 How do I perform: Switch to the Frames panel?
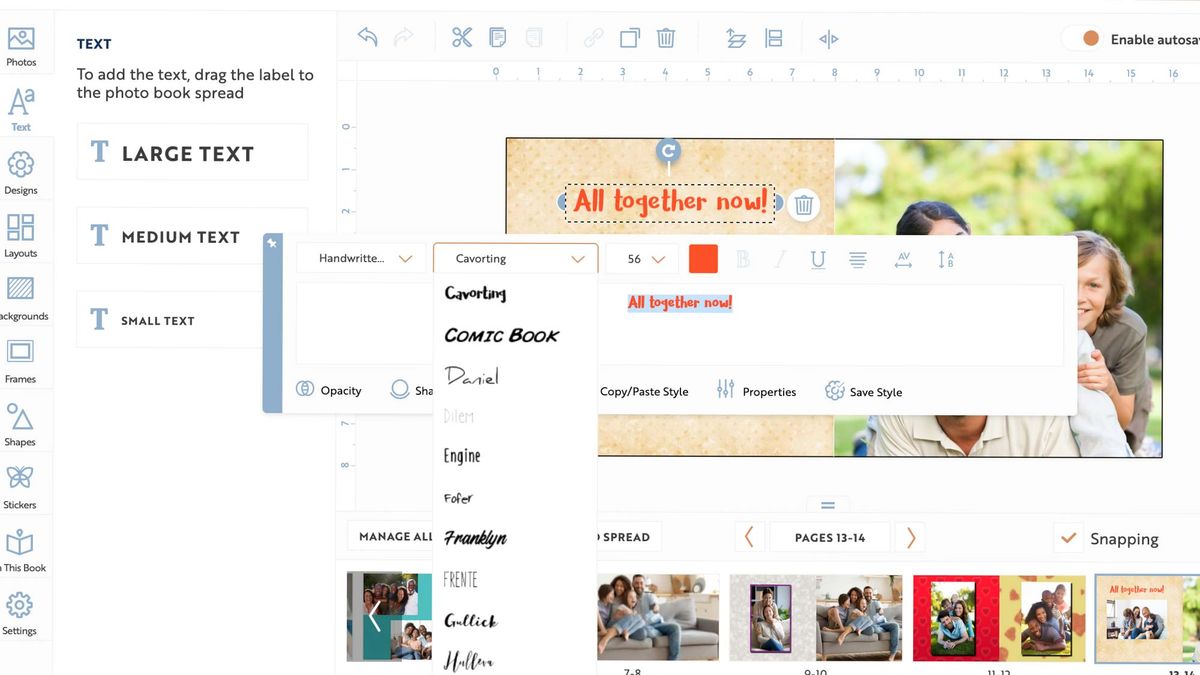[x=21, y=358]
